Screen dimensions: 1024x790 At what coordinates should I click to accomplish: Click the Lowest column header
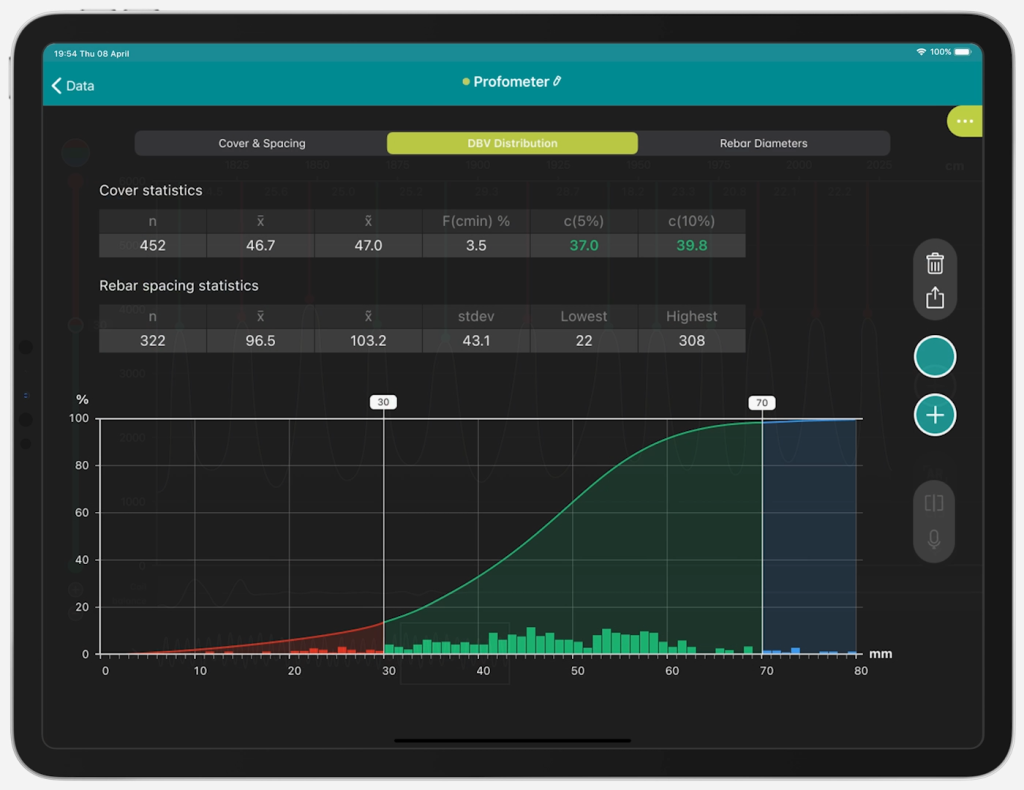584,317
